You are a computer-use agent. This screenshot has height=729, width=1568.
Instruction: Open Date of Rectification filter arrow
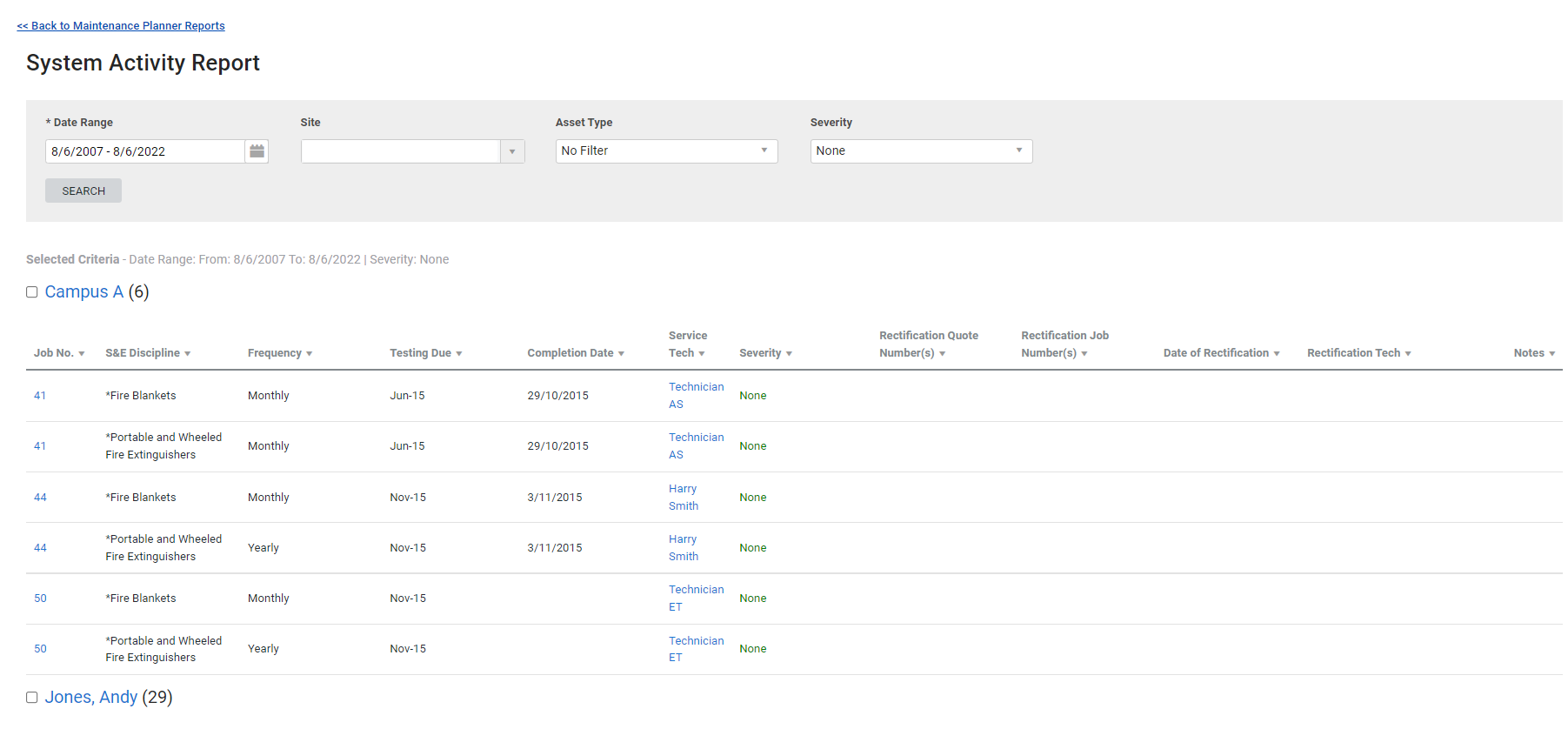tap(1277, 354)
